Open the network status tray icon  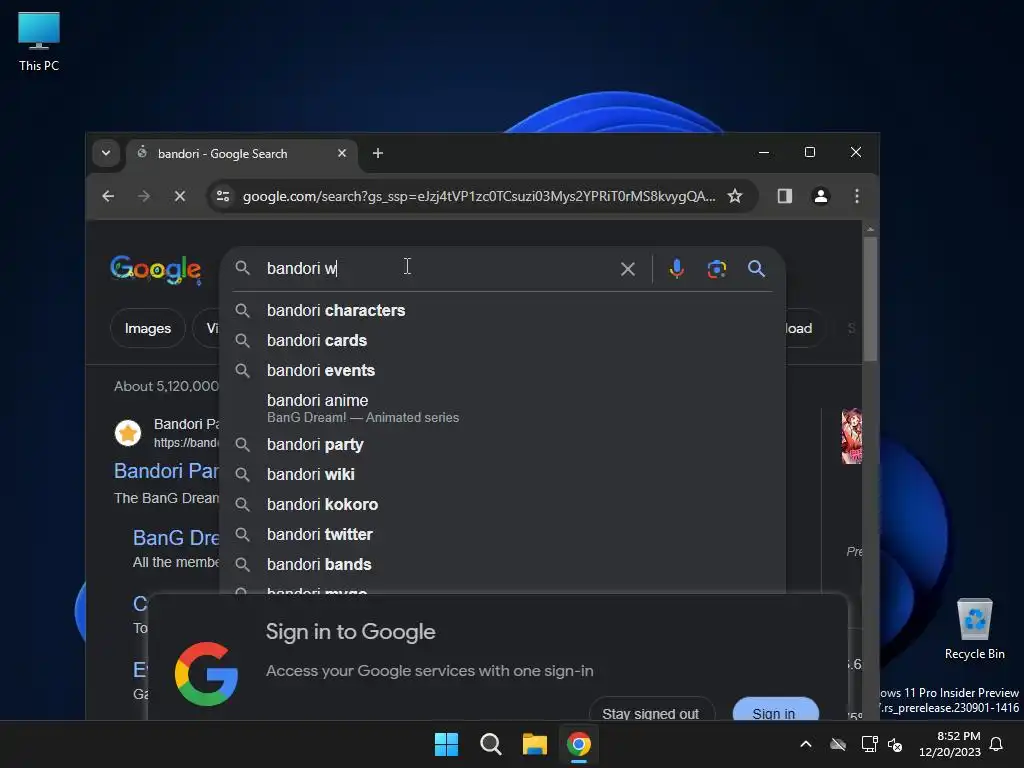(x=869, y=744)
